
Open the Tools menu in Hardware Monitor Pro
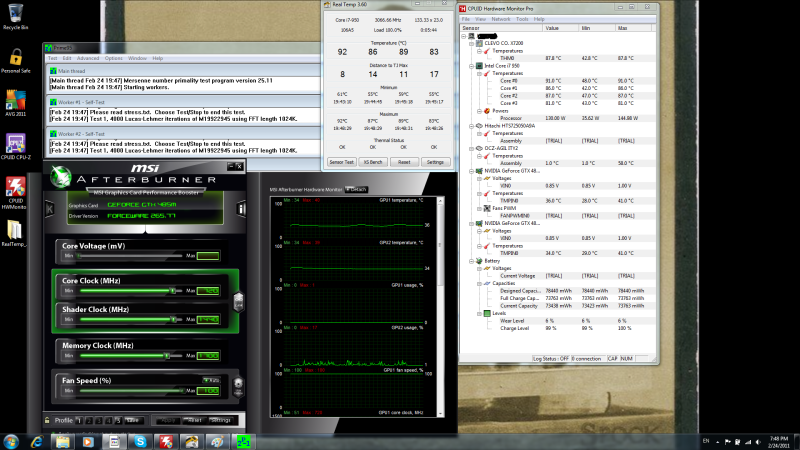(x=522, y=19)
